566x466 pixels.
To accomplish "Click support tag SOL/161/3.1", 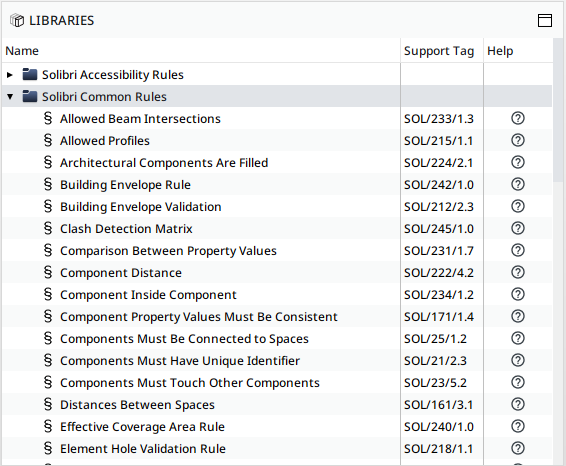I will 439,405.
